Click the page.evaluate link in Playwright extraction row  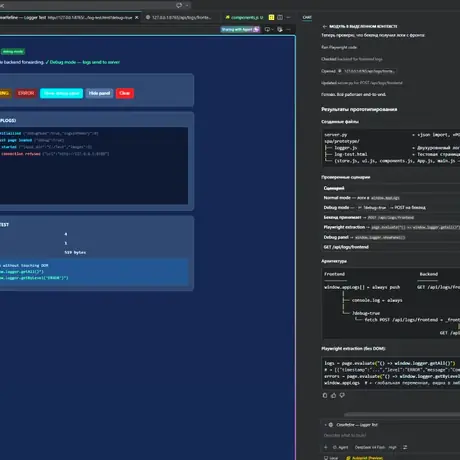[415, 227]
